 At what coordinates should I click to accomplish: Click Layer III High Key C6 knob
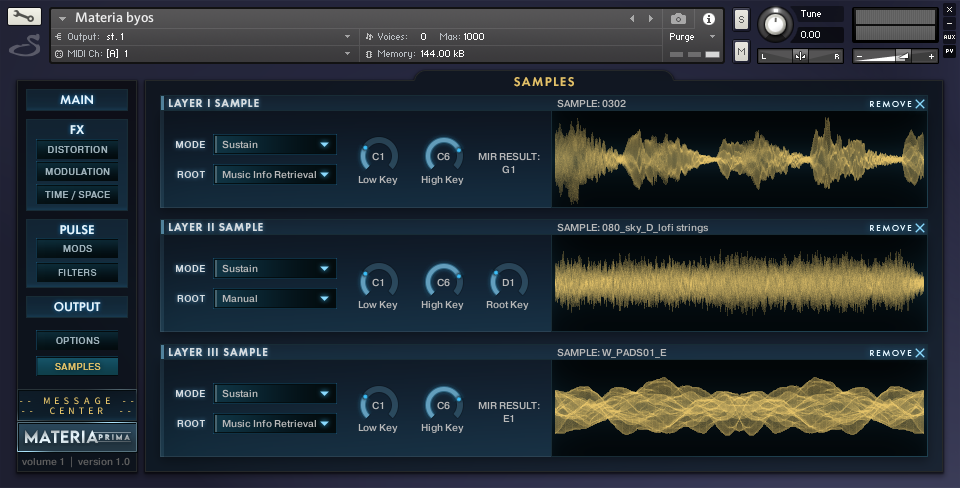tap(443, 405)
